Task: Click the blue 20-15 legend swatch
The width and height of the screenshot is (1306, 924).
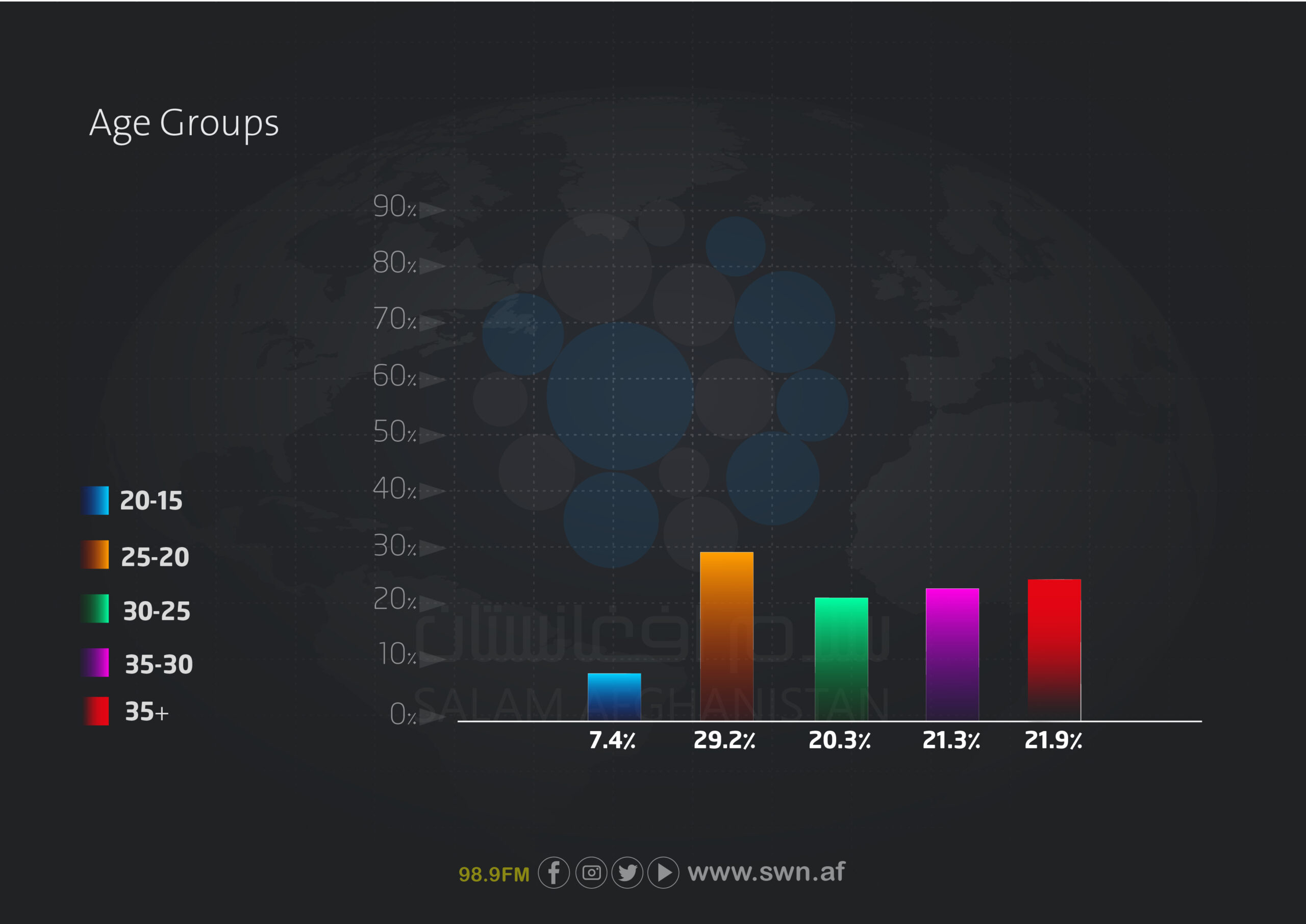Action: tap(95, 501)
